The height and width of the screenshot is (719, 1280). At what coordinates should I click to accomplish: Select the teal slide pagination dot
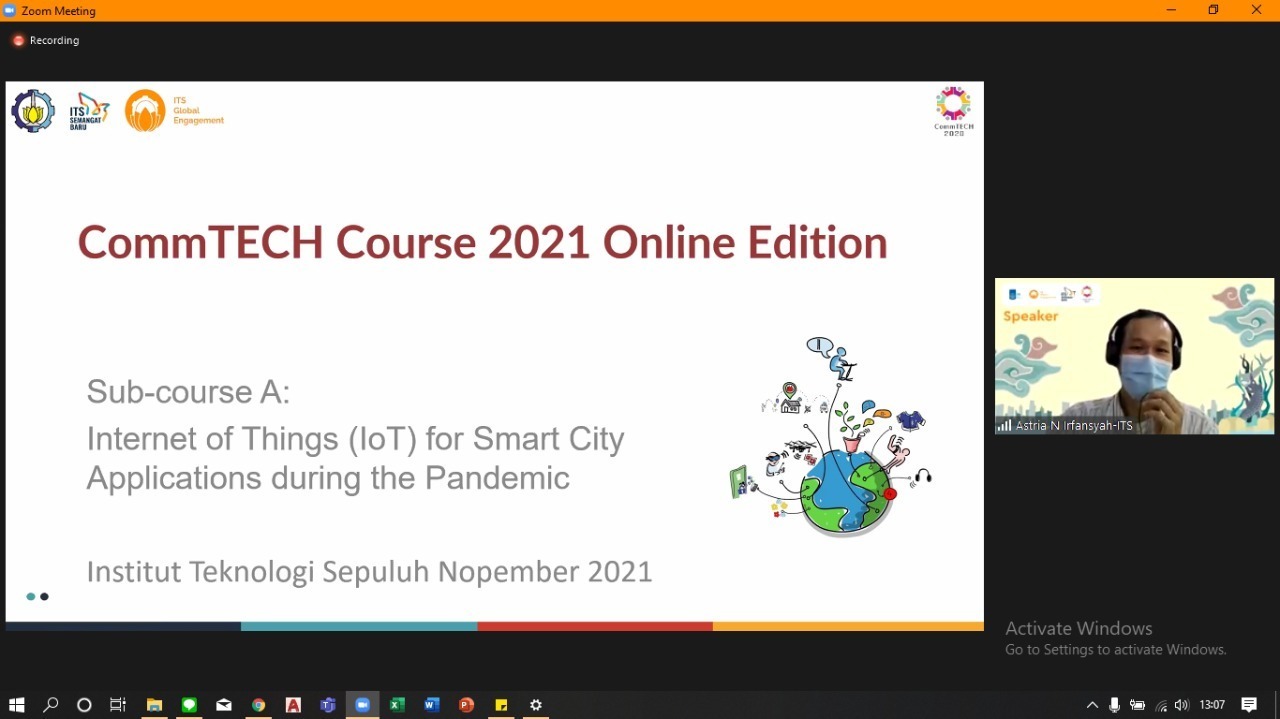pyautogui.click(x=30, y=597)
